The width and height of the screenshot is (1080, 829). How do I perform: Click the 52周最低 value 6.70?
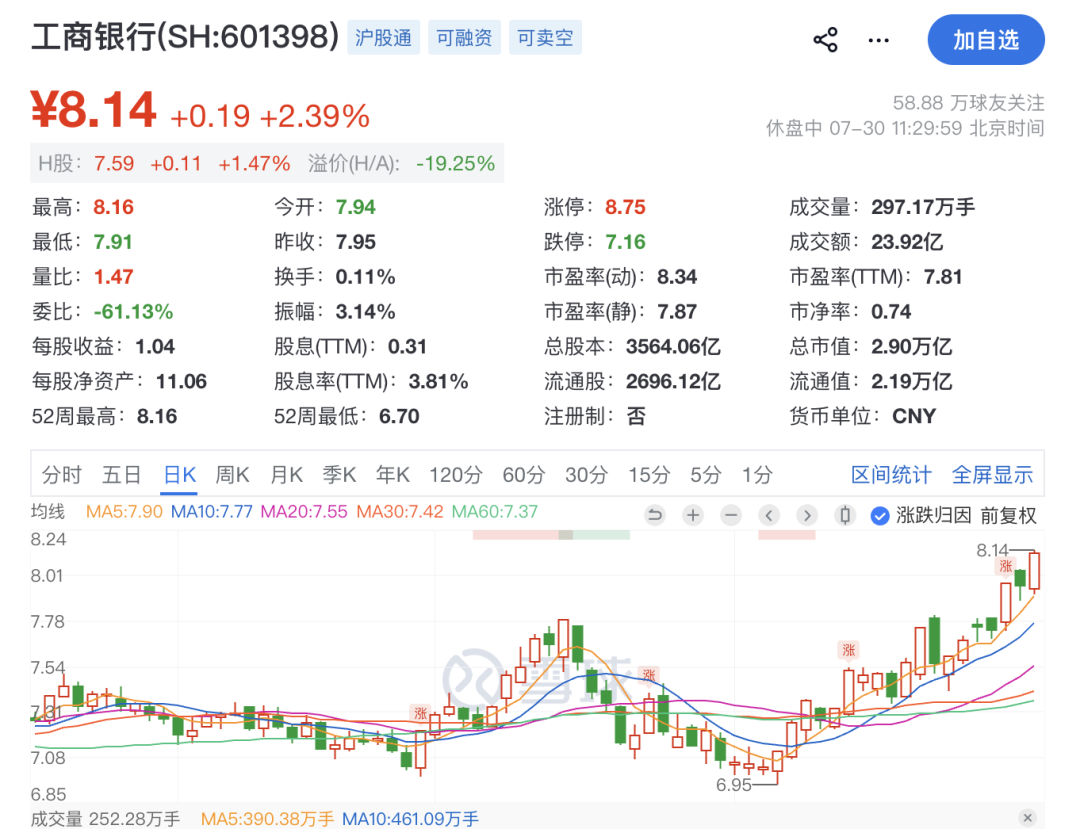coord(399,417)
